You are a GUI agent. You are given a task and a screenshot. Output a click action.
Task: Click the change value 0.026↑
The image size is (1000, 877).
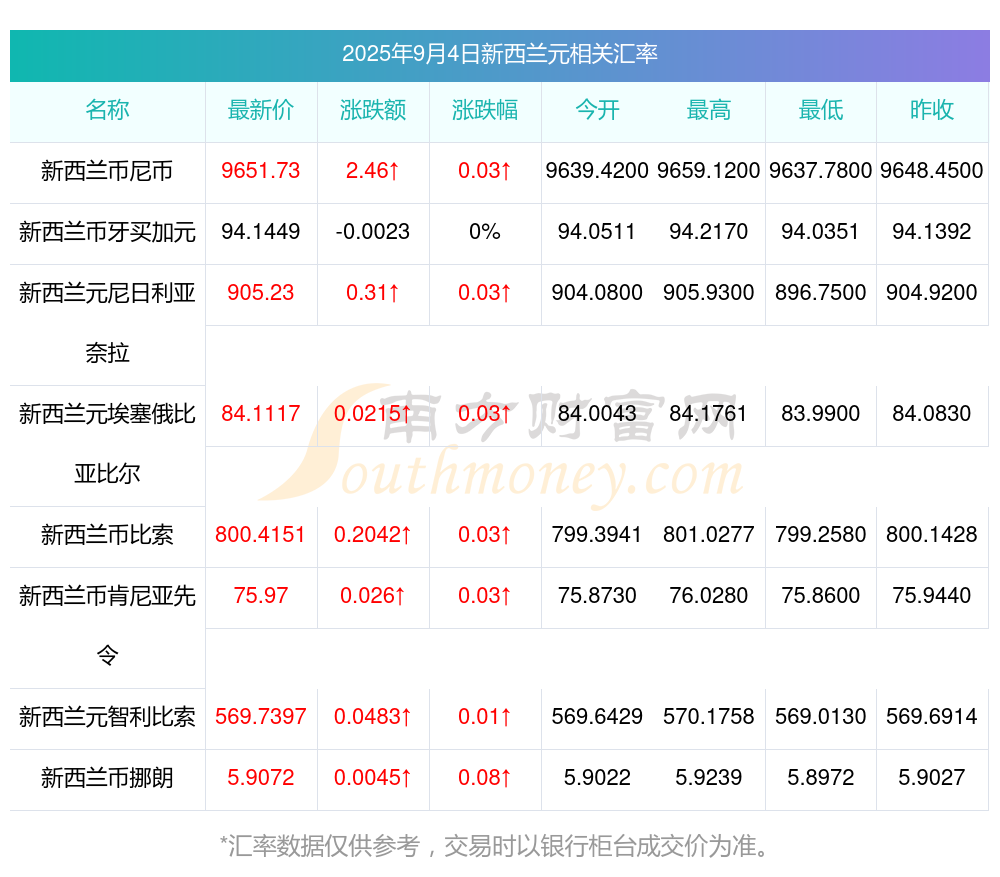373,596
